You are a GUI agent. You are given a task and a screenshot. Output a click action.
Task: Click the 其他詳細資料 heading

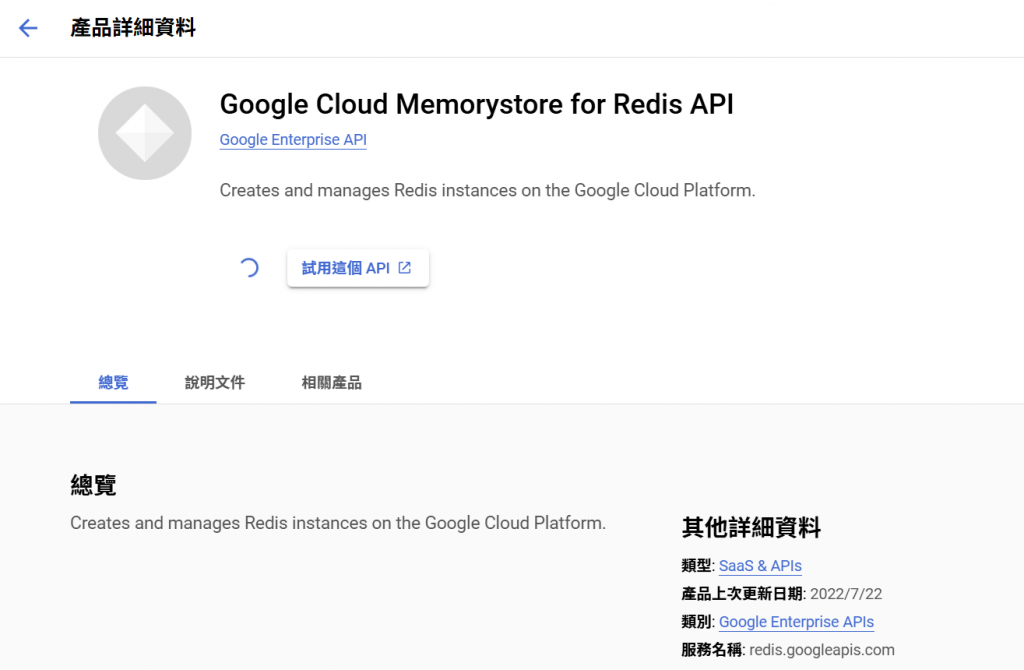751,527
